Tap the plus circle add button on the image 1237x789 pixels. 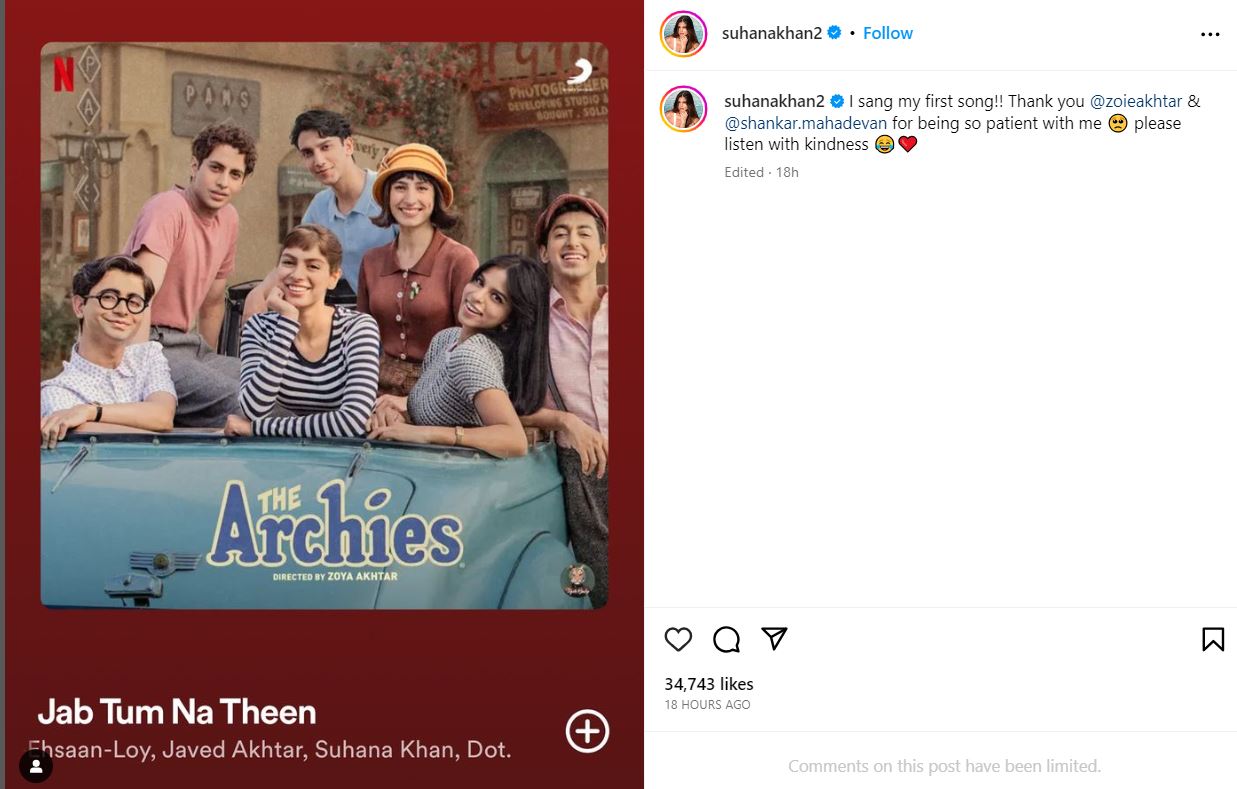point(587,731)
